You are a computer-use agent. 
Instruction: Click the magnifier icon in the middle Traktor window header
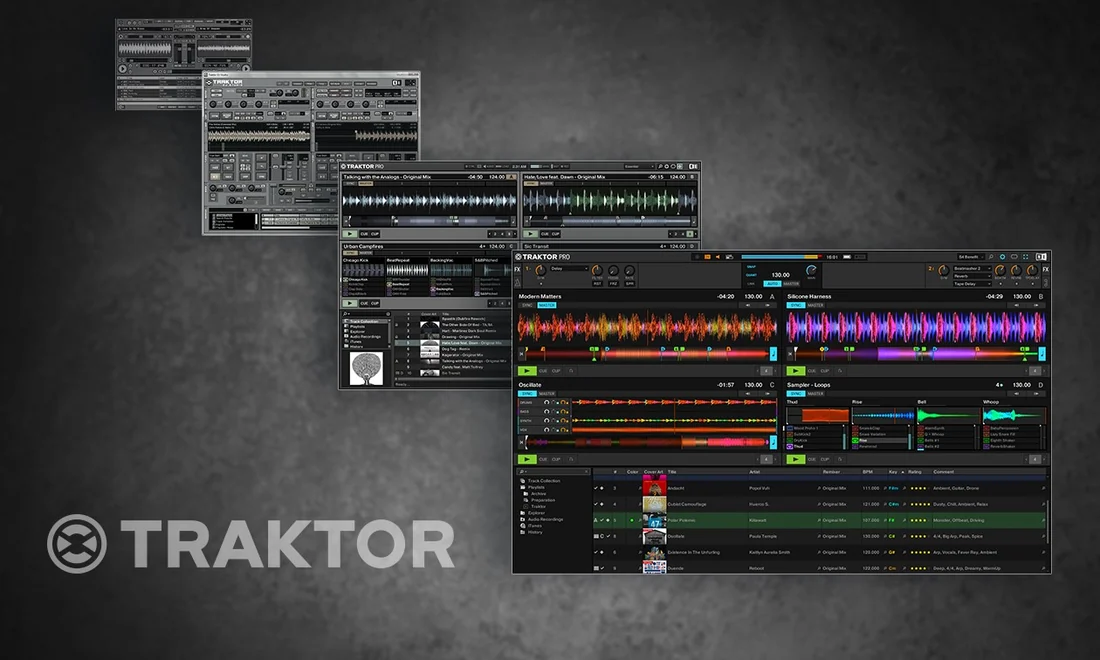pos(660,167)
